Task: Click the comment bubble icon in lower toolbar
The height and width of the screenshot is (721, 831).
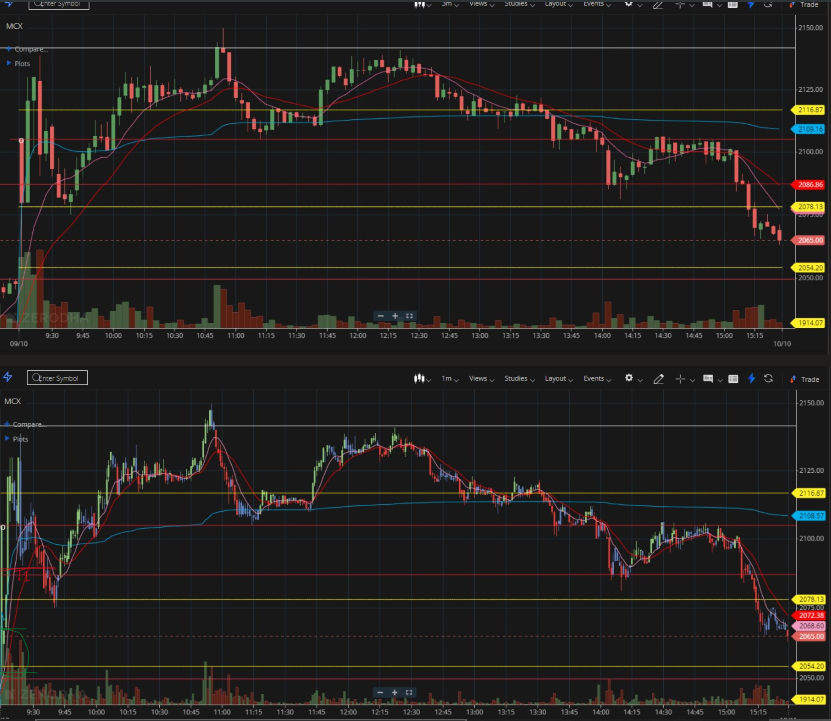Action: pos(708,379)
